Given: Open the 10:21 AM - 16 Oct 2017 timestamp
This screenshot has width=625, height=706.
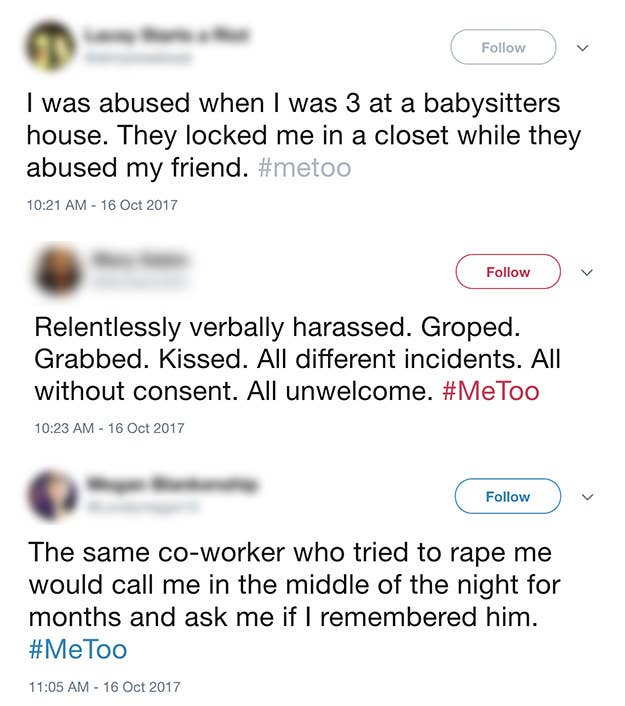Looking at the screenshot, I should point(102,205).
